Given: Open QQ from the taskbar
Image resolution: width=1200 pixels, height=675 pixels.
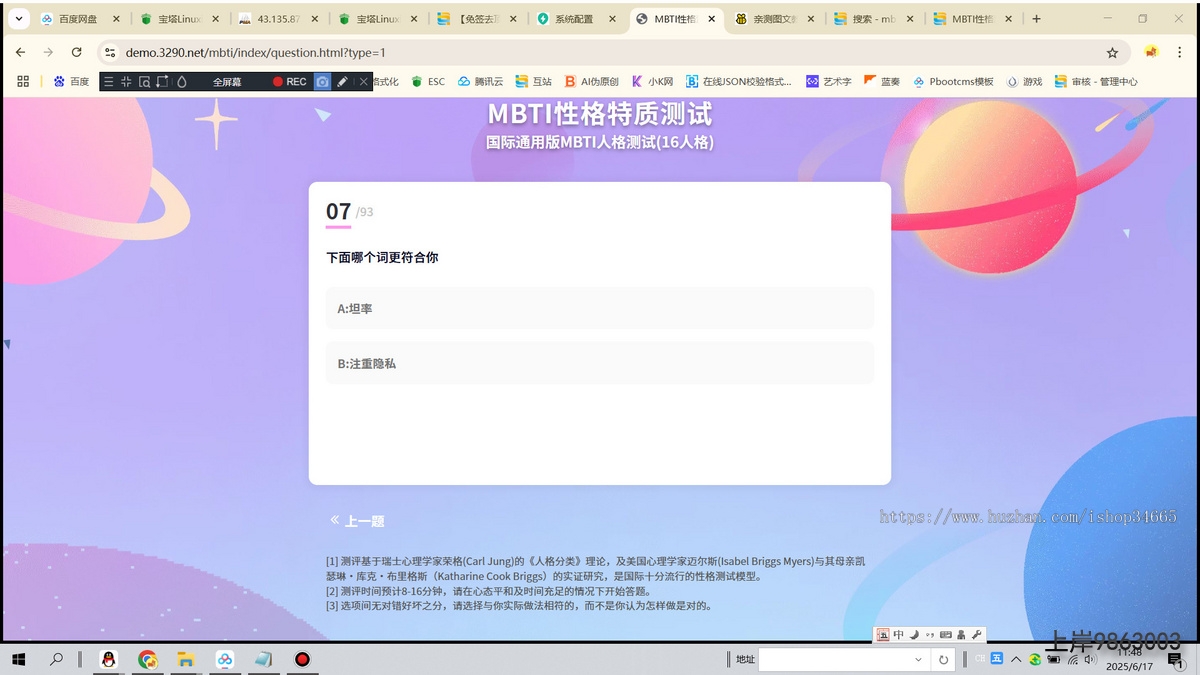Looking at the screenshot, I should point(109,659).
